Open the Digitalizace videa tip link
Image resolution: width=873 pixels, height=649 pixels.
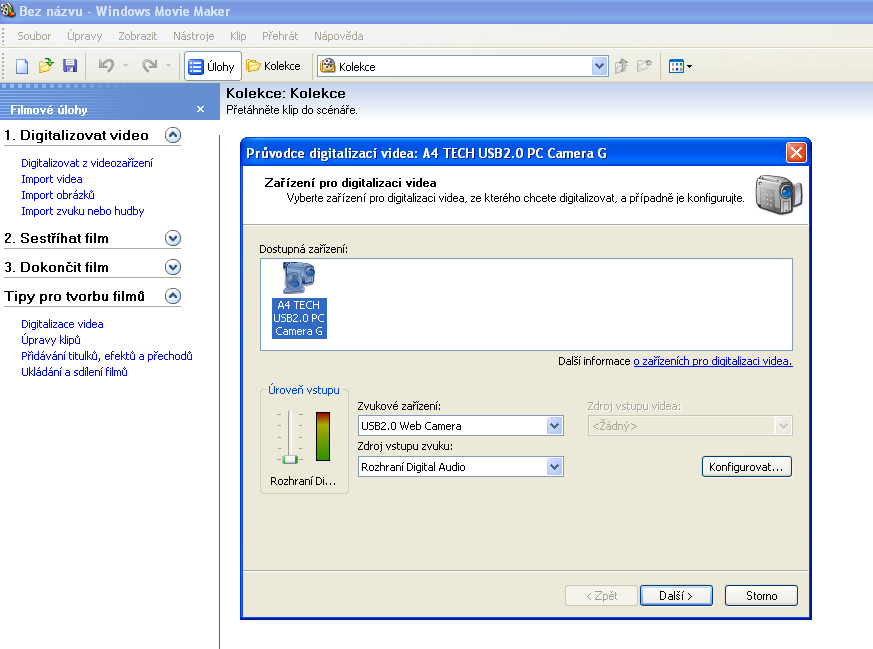coord(62,324)
